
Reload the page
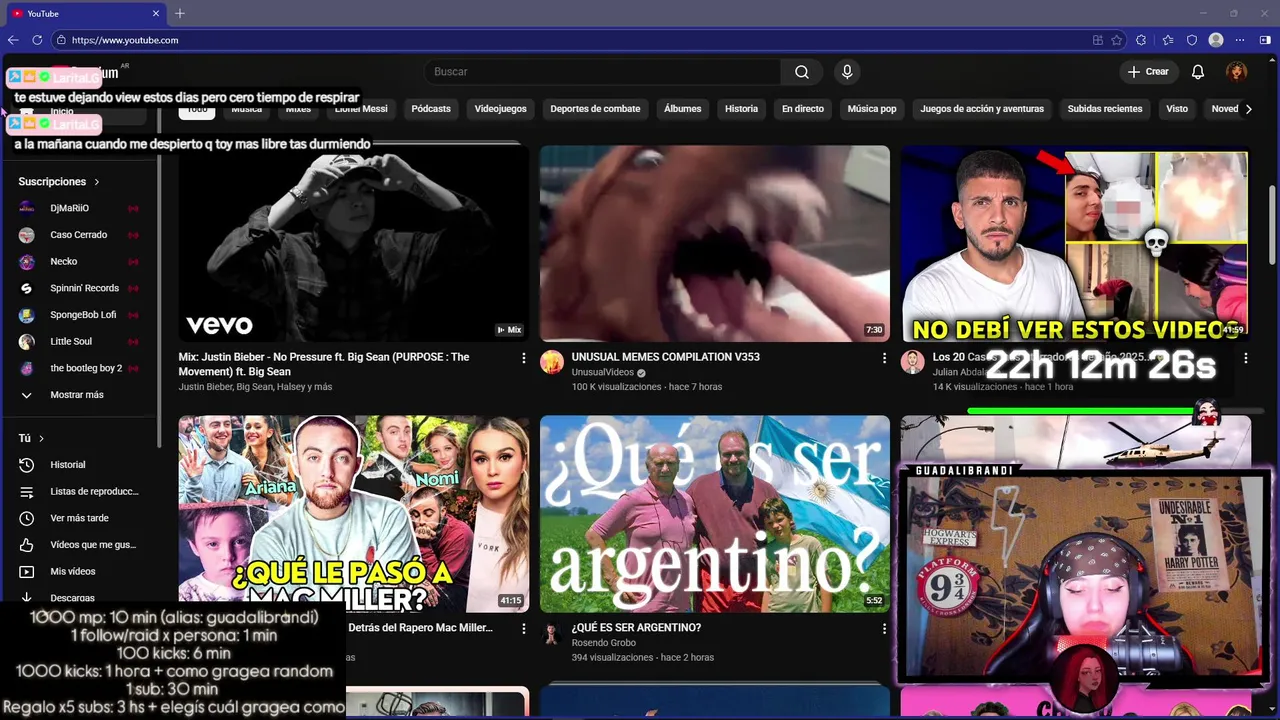coord(37,40)
